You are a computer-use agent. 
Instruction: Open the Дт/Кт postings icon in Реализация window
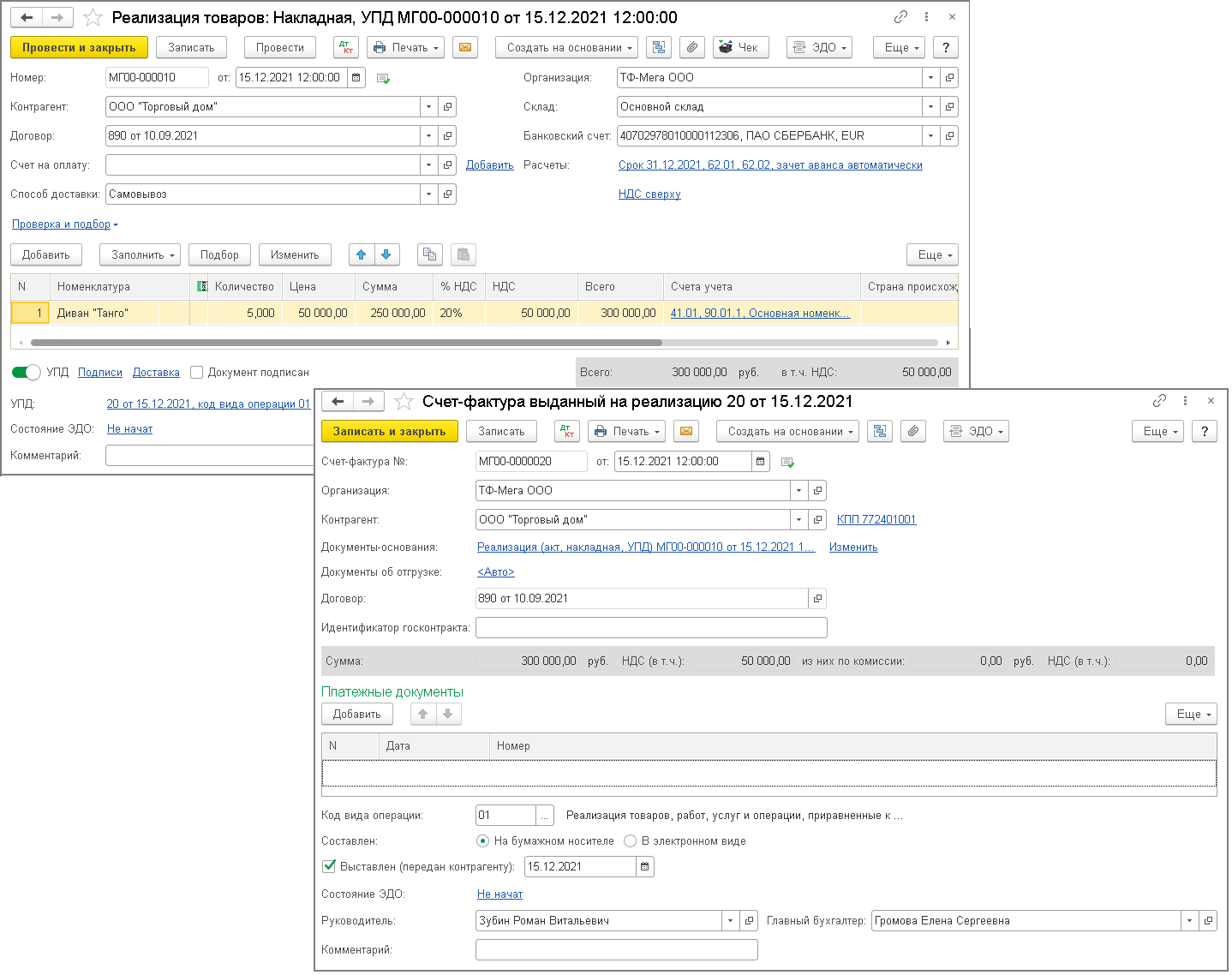pyautogui.click(x=346, y=47)
